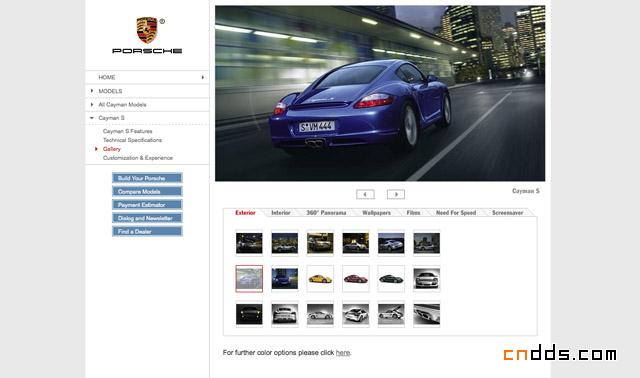Show next gallery image arrow

pyautogui.click(x=396, y=194)
